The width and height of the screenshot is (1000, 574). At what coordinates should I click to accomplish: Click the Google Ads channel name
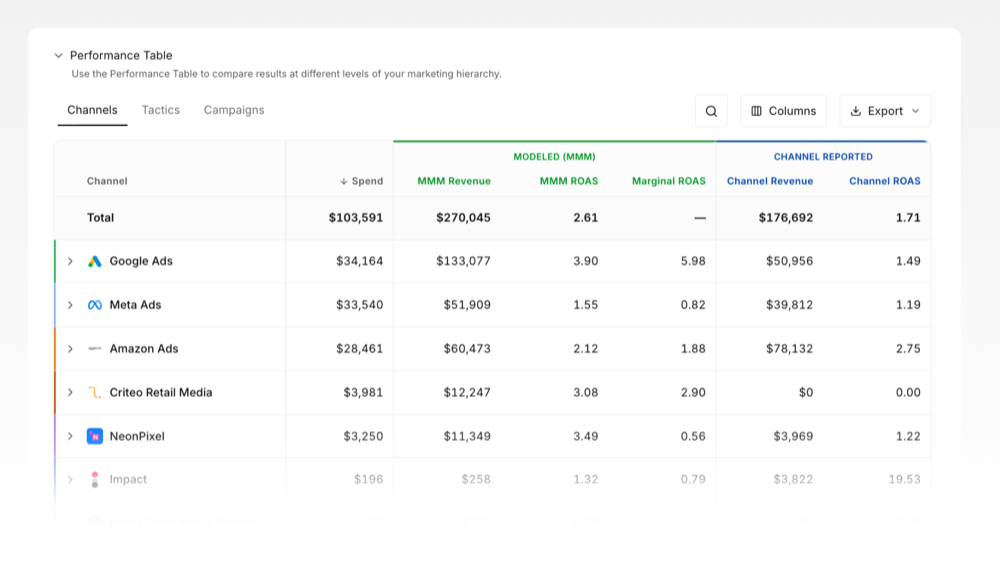coord(141,261)
